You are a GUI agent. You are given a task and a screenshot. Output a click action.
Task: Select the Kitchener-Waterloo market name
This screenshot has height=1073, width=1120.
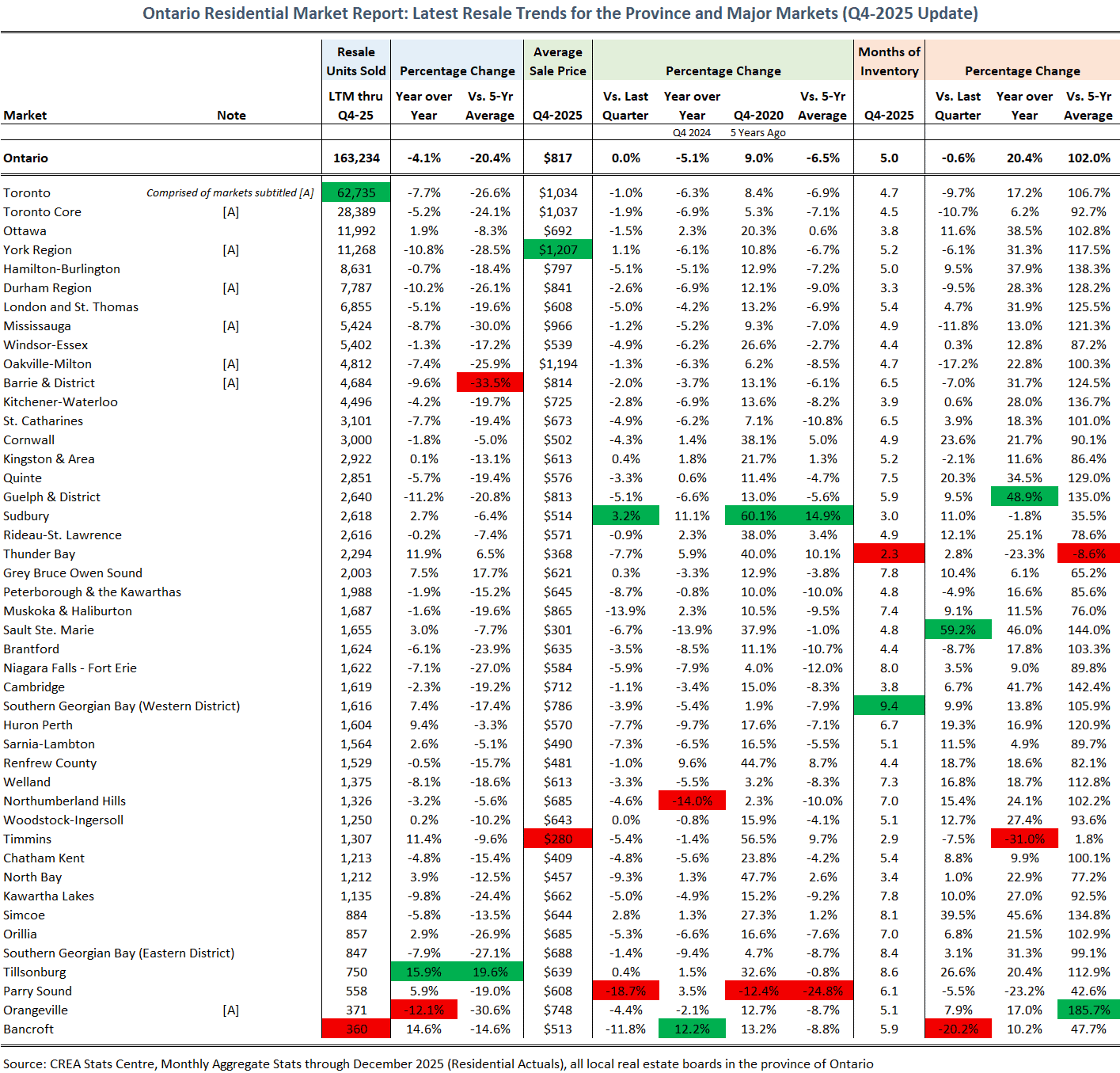[x=60, y=401]
